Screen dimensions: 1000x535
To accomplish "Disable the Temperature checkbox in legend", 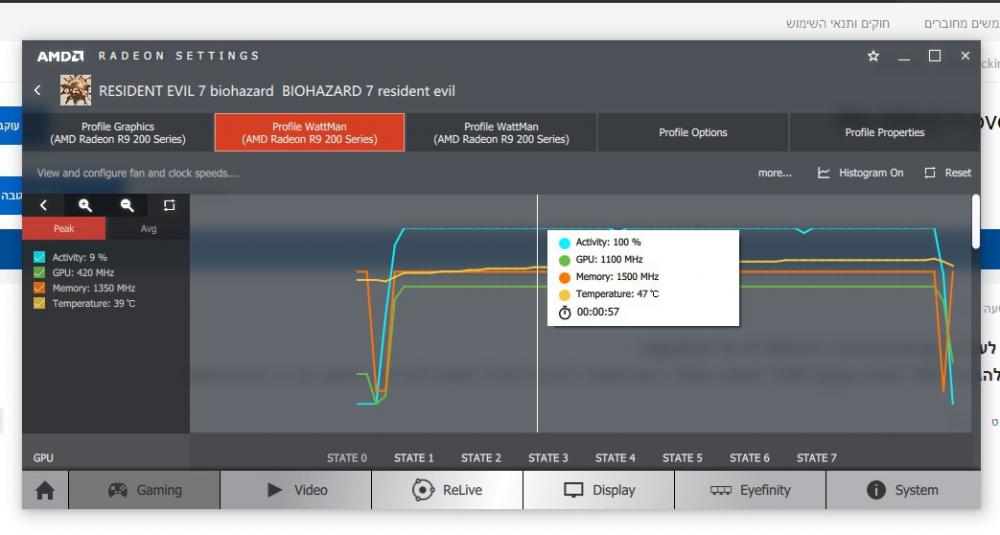I will click(39, 303).
